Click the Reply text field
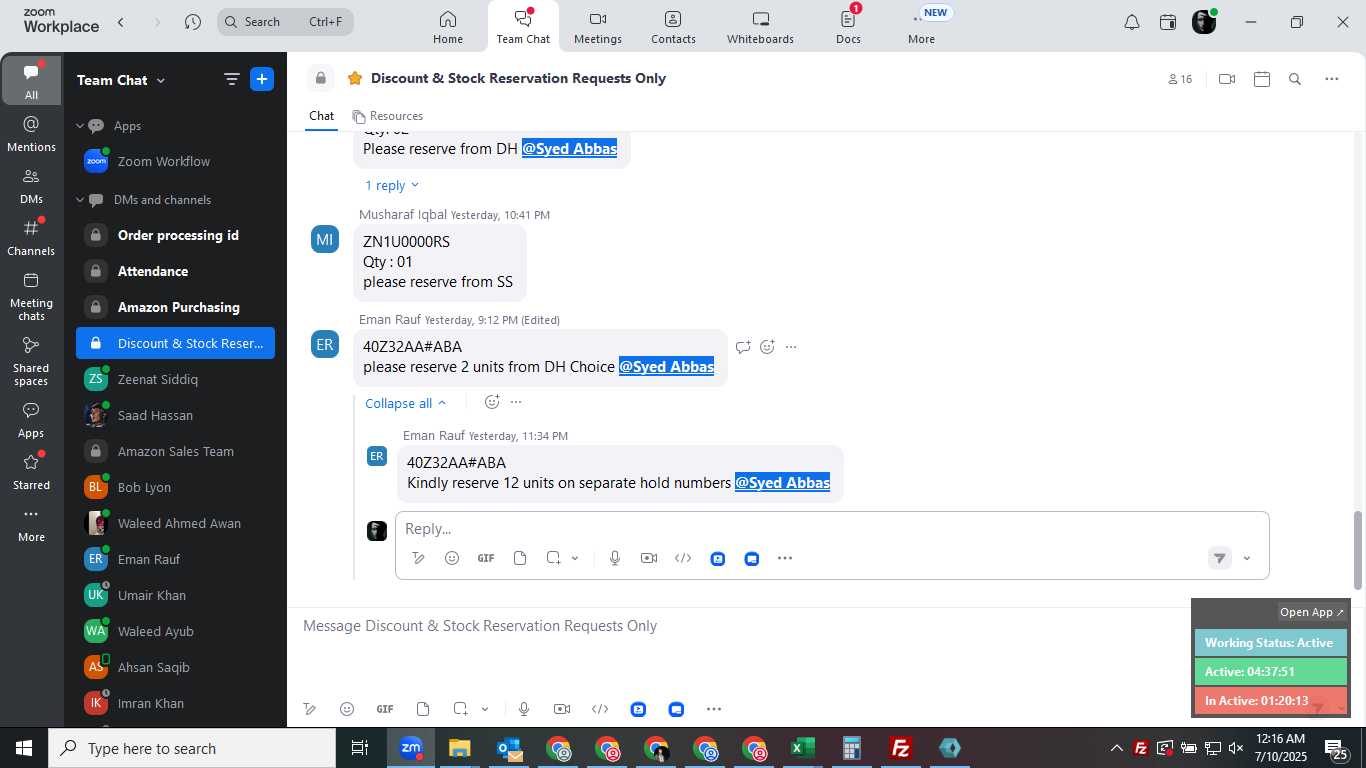The width and height of the screenshot is (1366, 768). 832,528
